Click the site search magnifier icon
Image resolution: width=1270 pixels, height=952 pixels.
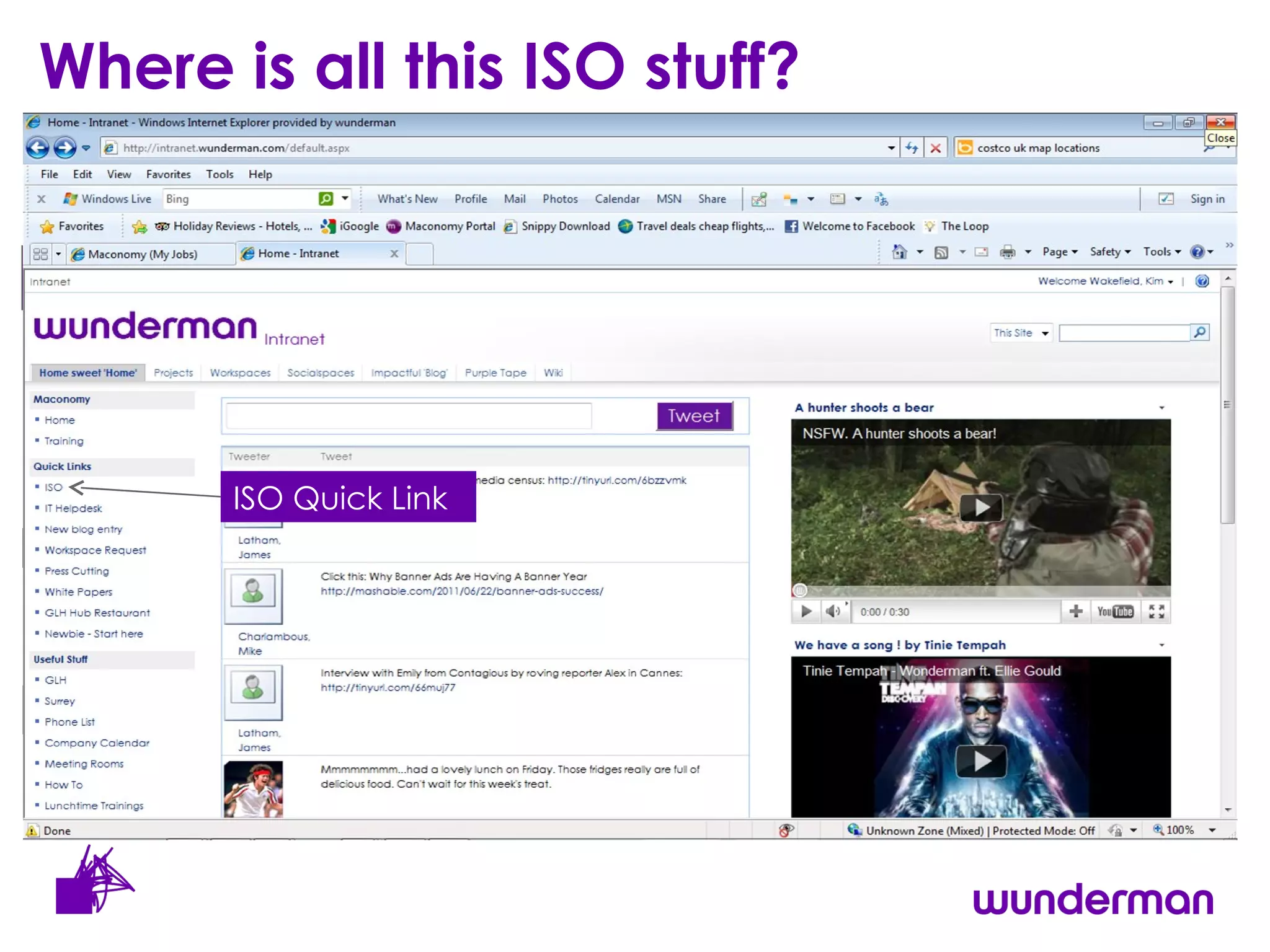coord(1200,333)
